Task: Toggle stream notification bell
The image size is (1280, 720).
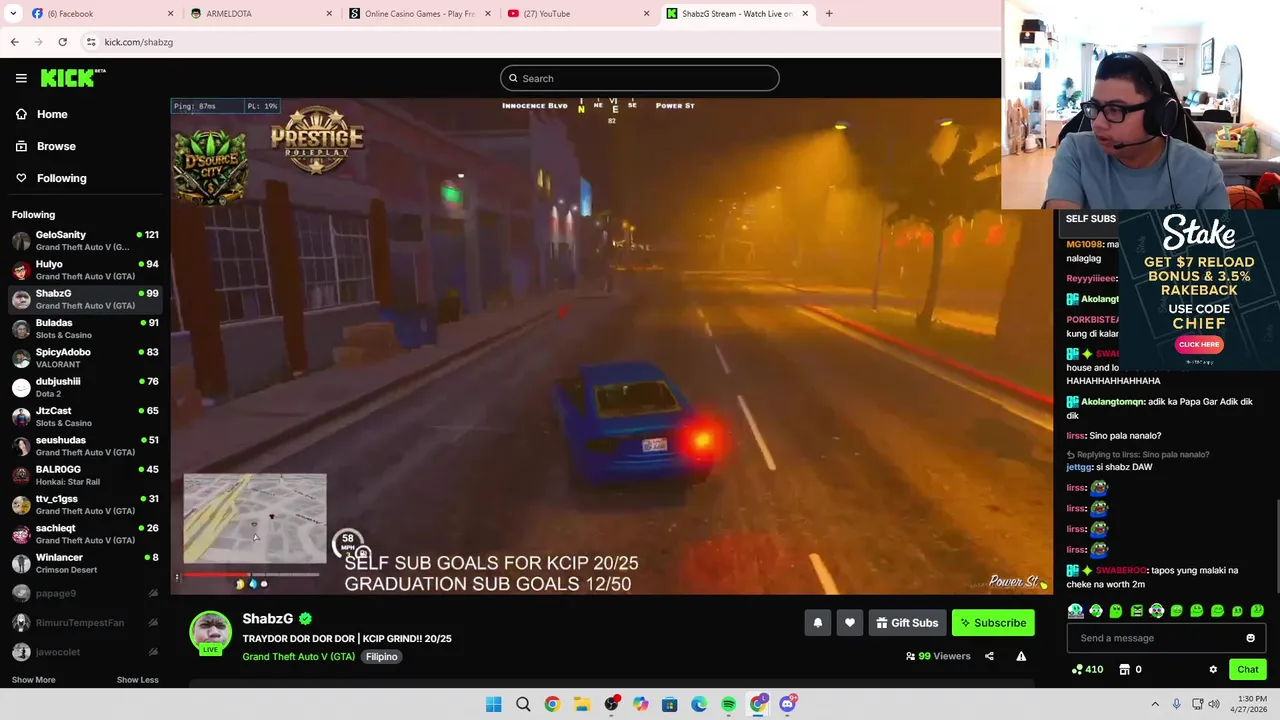Action: [x=817, y=623]
